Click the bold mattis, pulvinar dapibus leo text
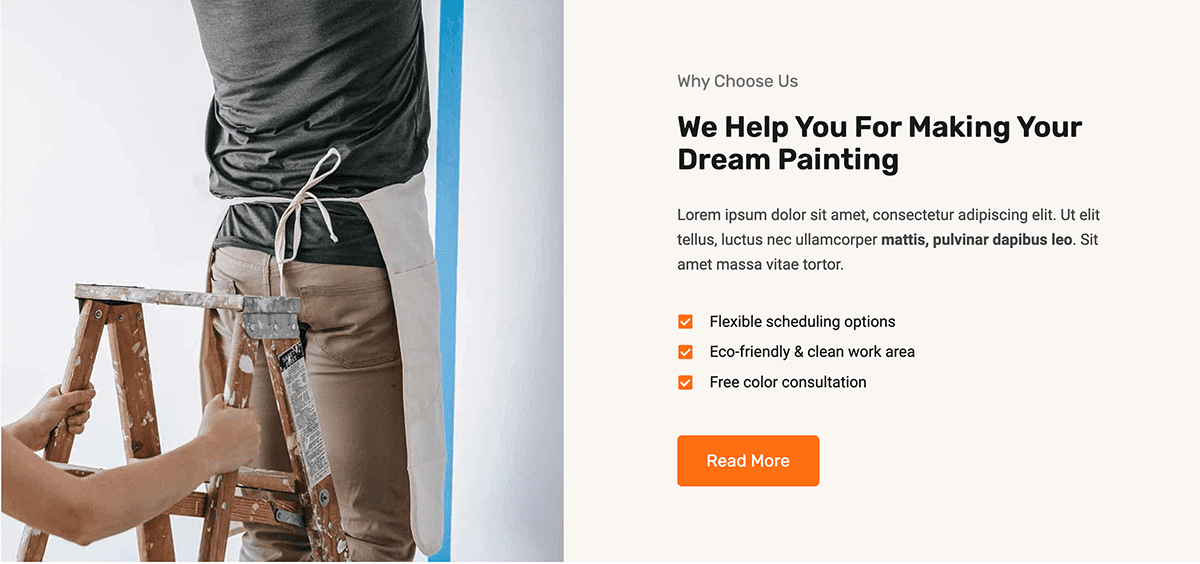Viewport: 1200px width, 564px height. pyautogui.click(x=977, y=240)
